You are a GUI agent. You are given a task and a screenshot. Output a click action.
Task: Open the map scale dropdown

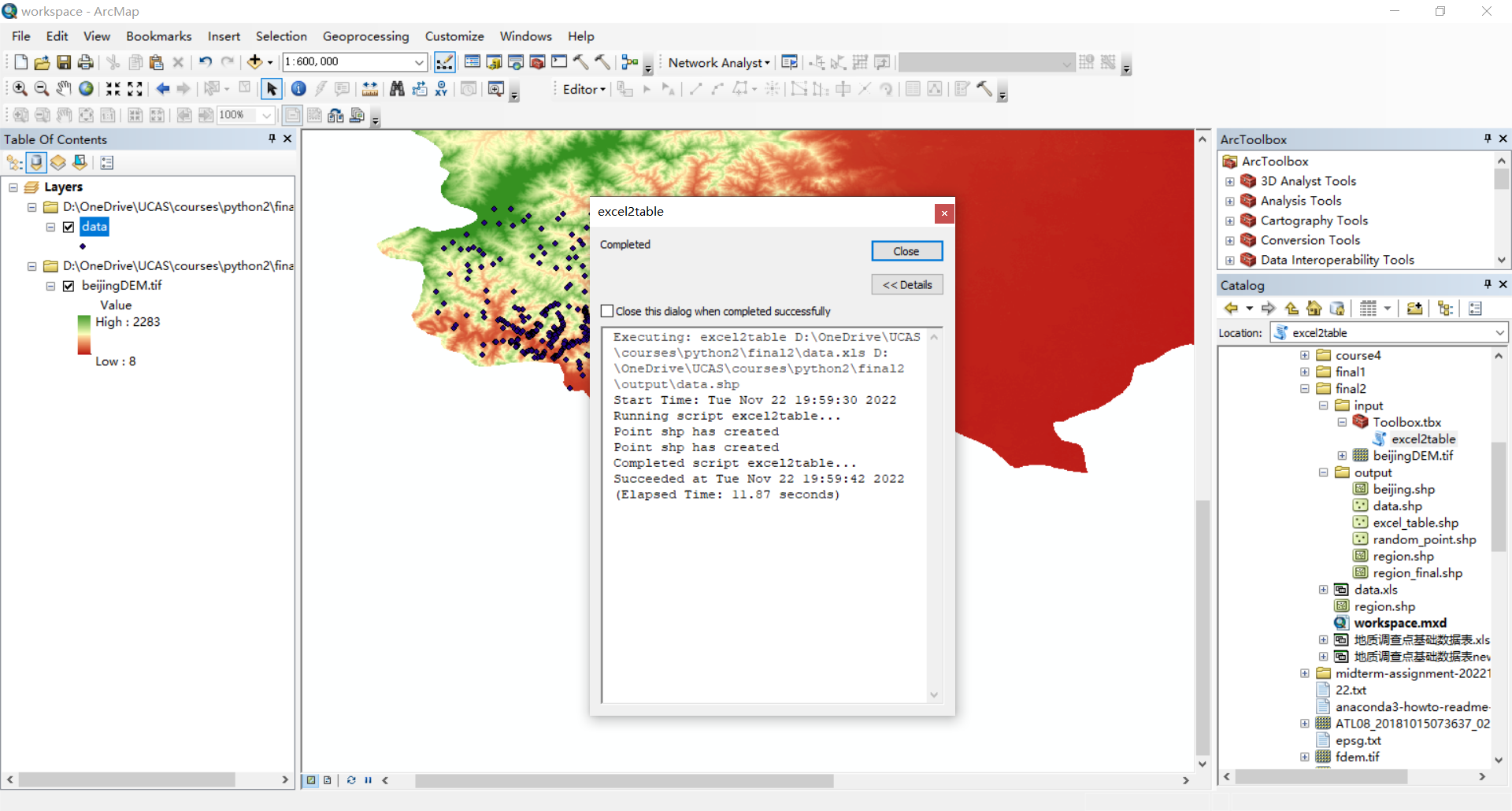419,62
